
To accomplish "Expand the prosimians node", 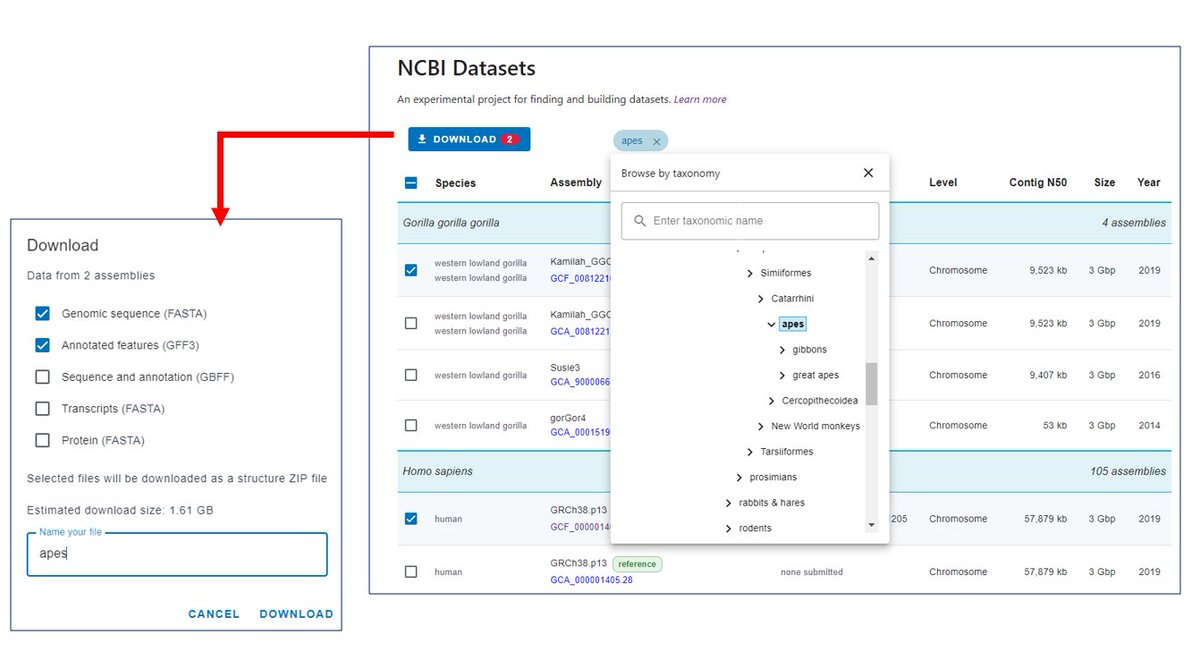I will click(739, 478).
